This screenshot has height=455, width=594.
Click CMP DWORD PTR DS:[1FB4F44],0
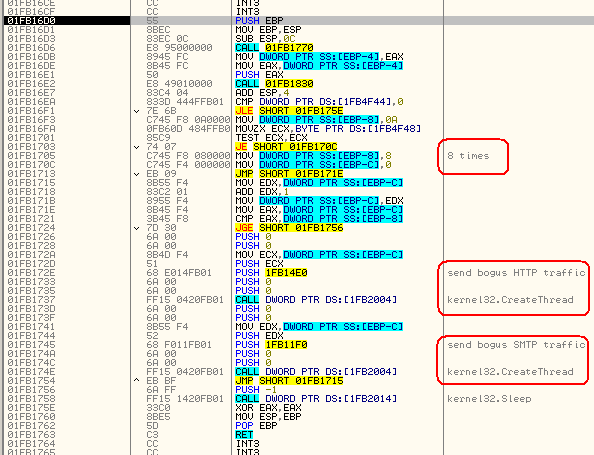point(319,102)
